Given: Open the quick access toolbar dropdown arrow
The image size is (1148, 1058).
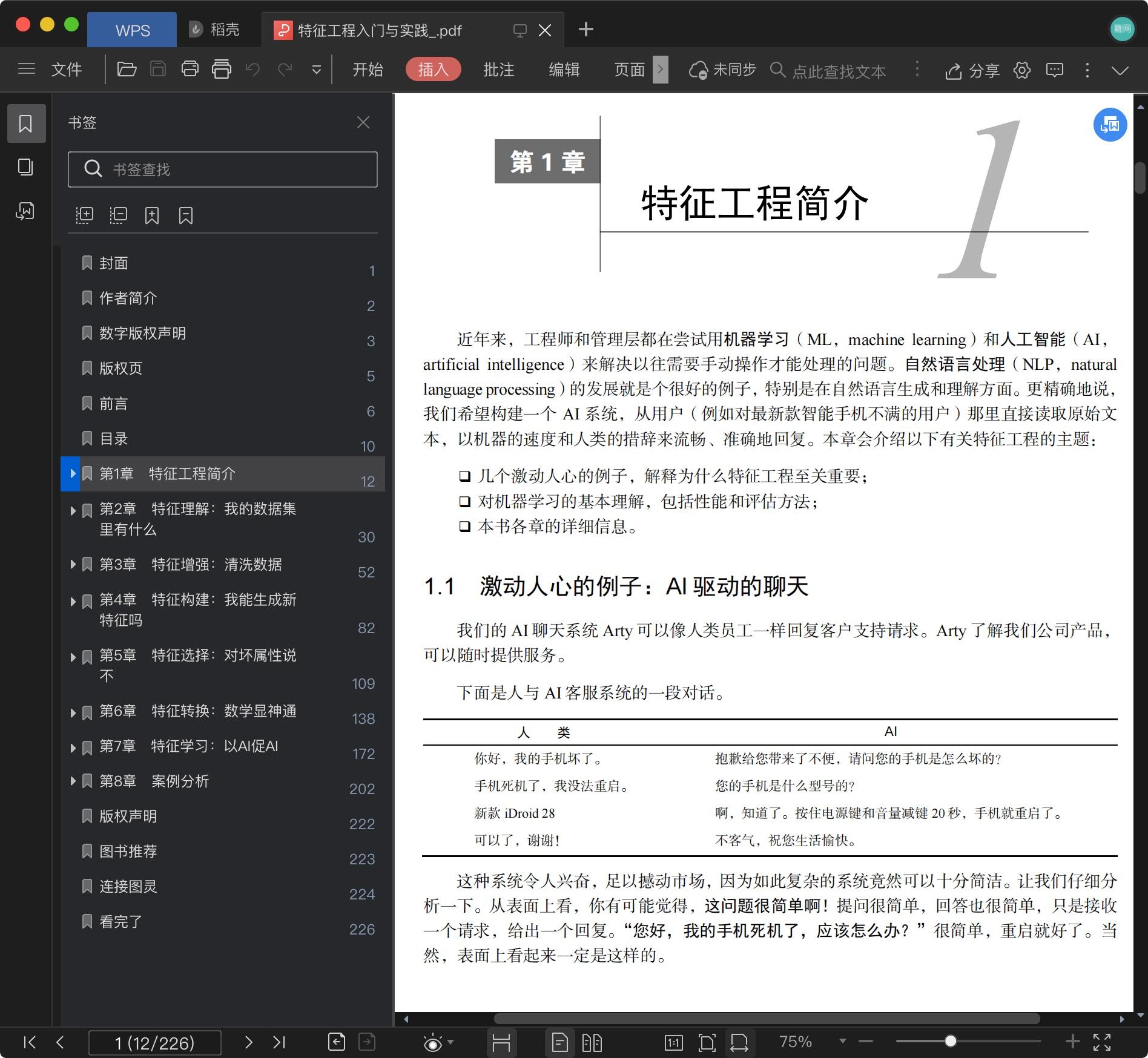Looking at the screenshot, I should (316, 70).
